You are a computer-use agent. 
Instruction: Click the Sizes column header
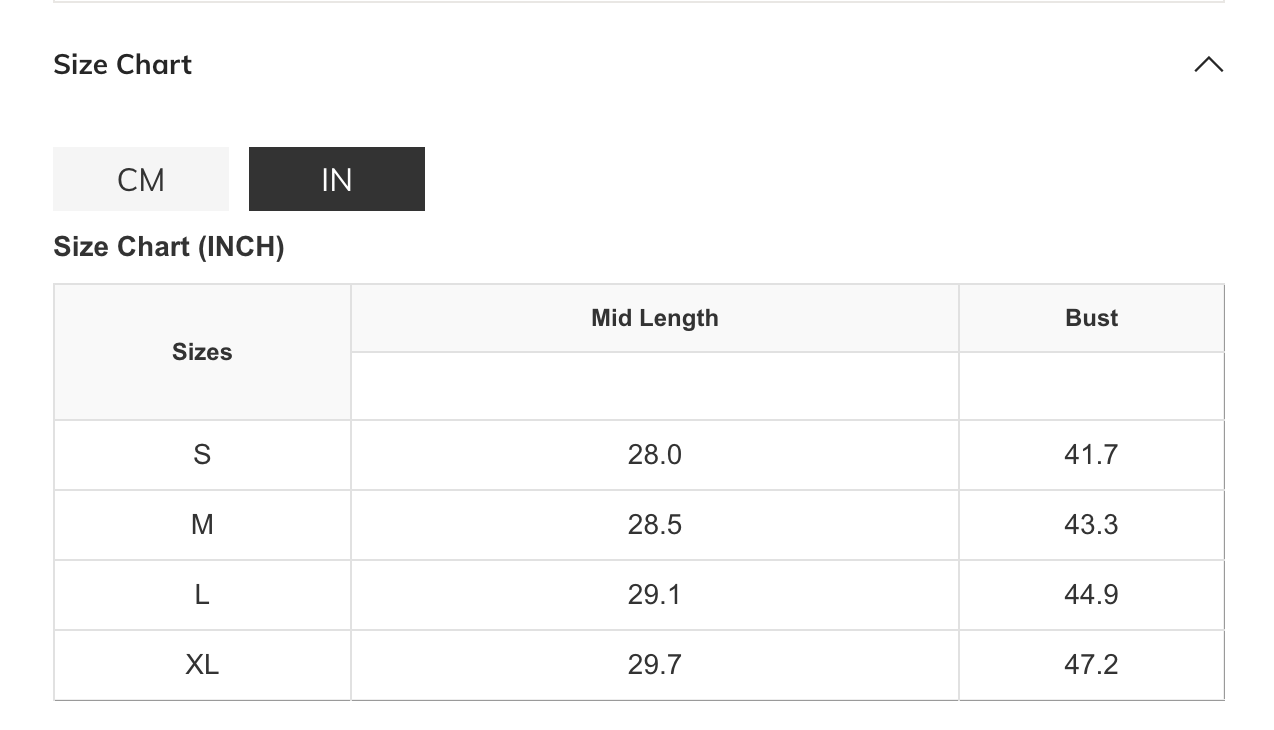202,352
